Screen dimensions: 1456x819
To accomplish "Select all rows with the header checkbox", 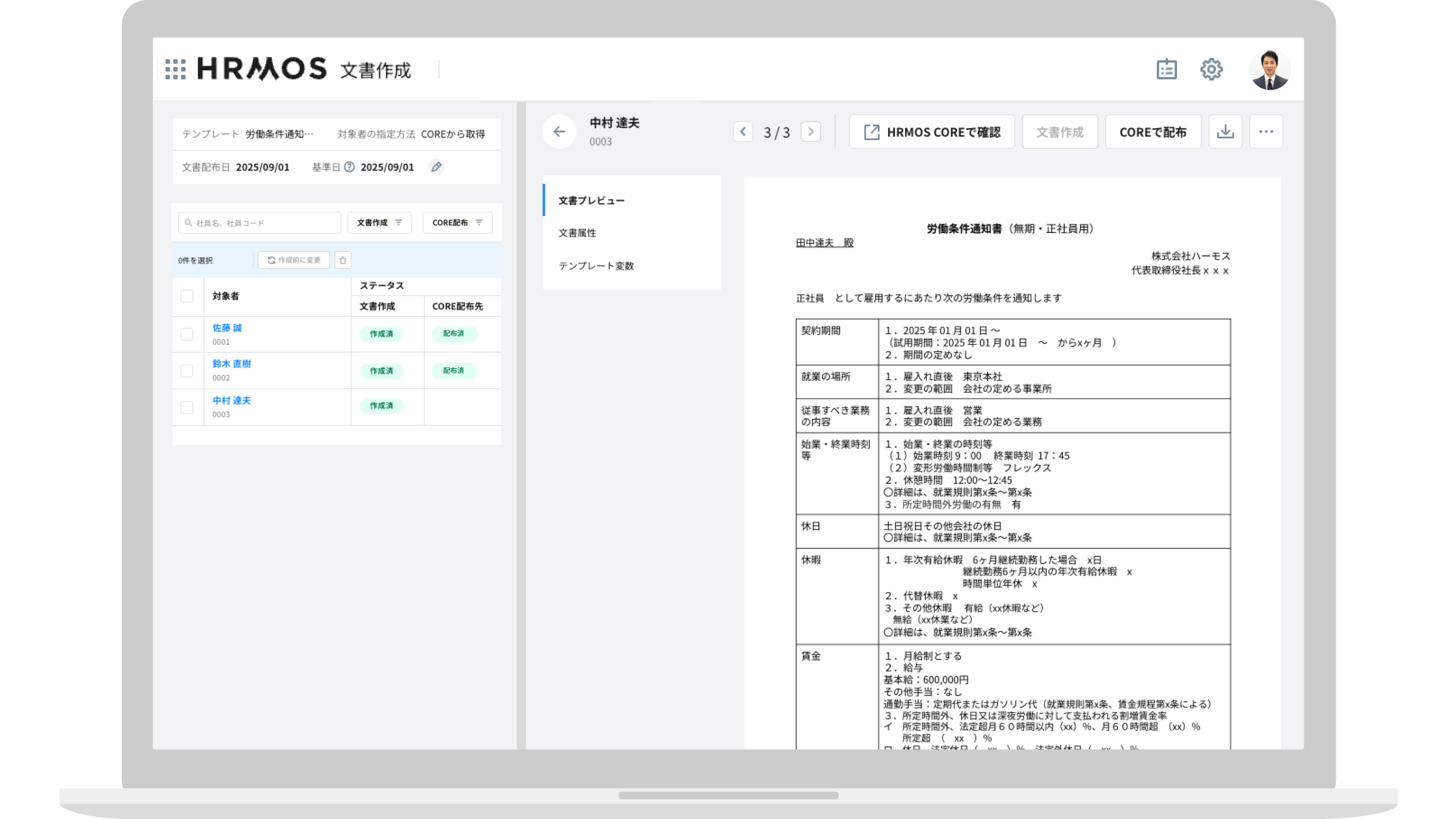I will point(187,296).
